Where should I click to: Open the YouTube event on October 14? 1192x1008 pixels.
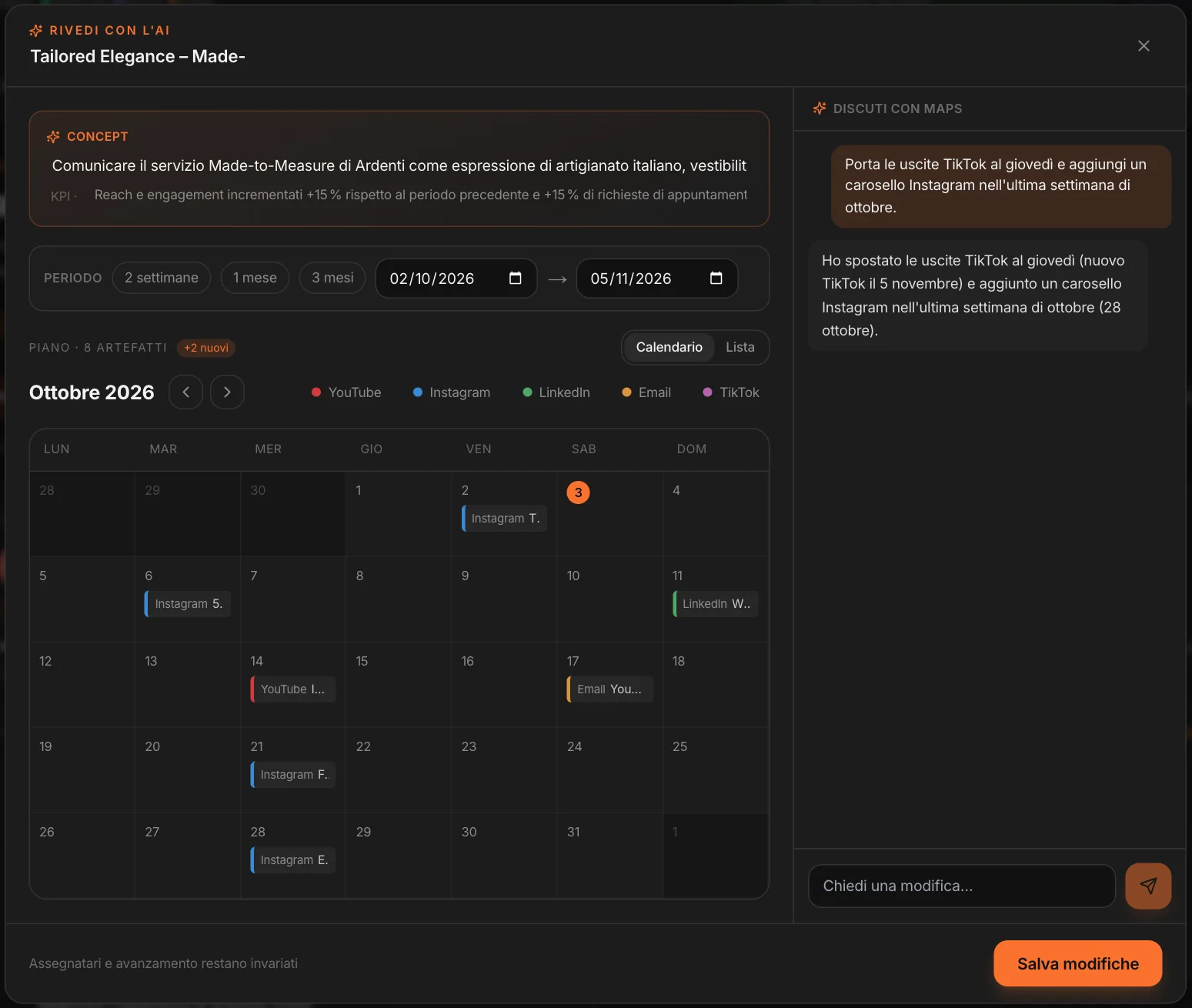293,689
